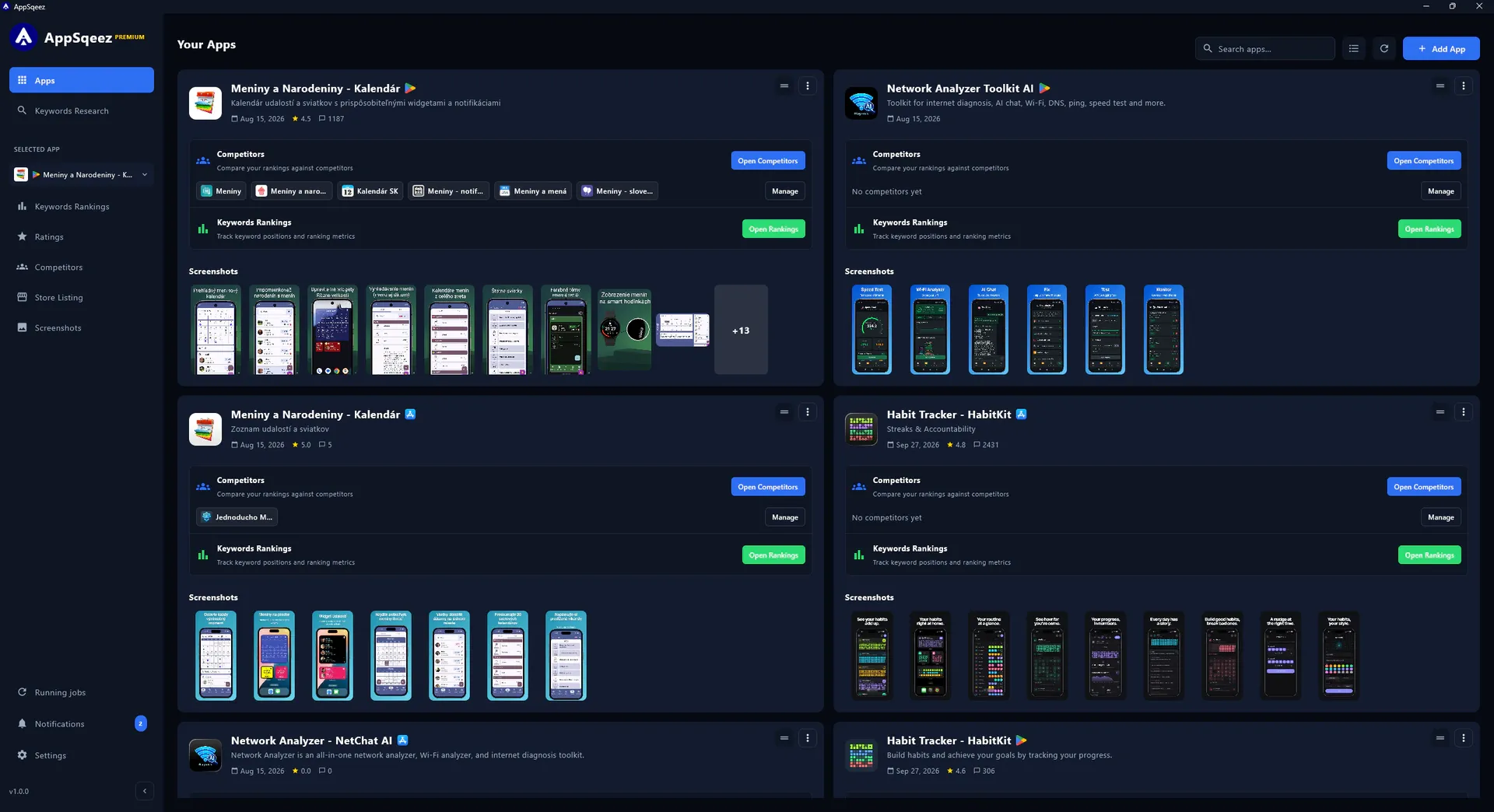Open the +13 more screenshots tile
Viewport: 1494px width, 812px height.
pyautogui.click(x=741, y=330)
